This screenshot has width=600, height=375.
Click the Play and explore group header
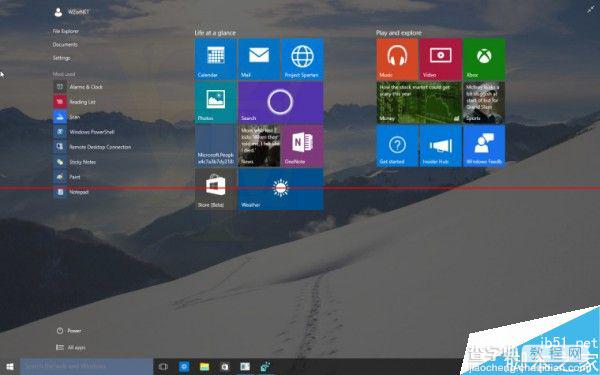click(399, 33)
